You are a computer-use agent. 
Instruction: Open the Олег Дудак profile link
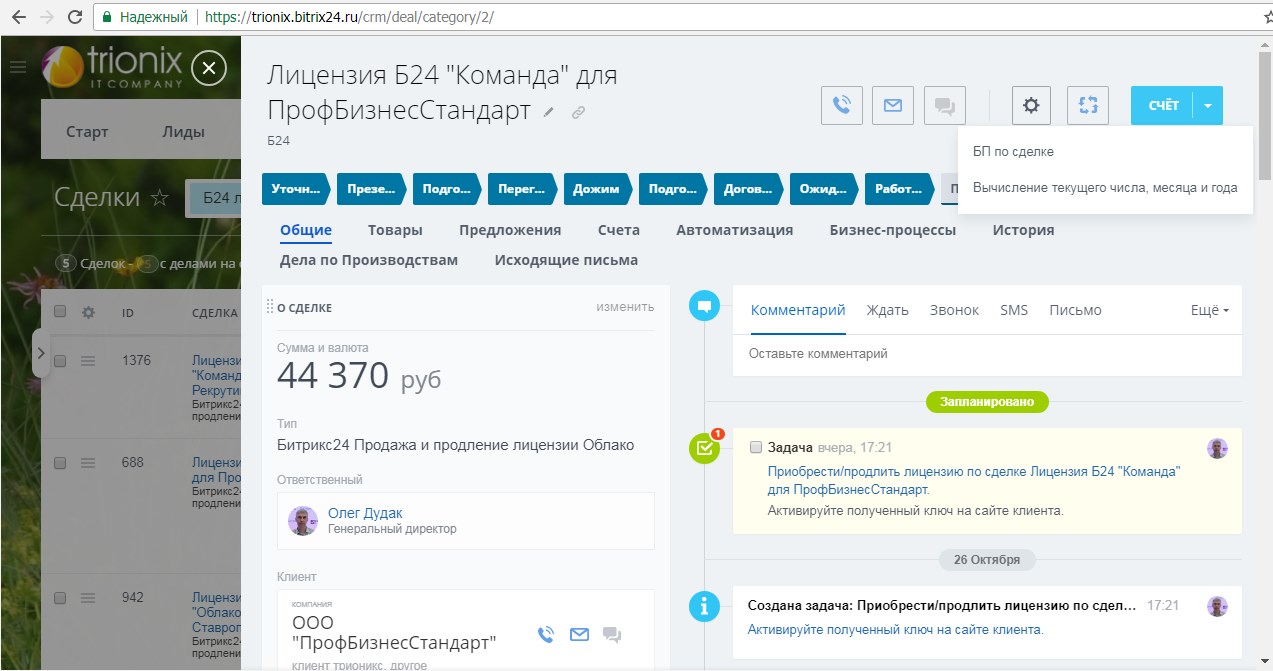(x=365, y=513)
